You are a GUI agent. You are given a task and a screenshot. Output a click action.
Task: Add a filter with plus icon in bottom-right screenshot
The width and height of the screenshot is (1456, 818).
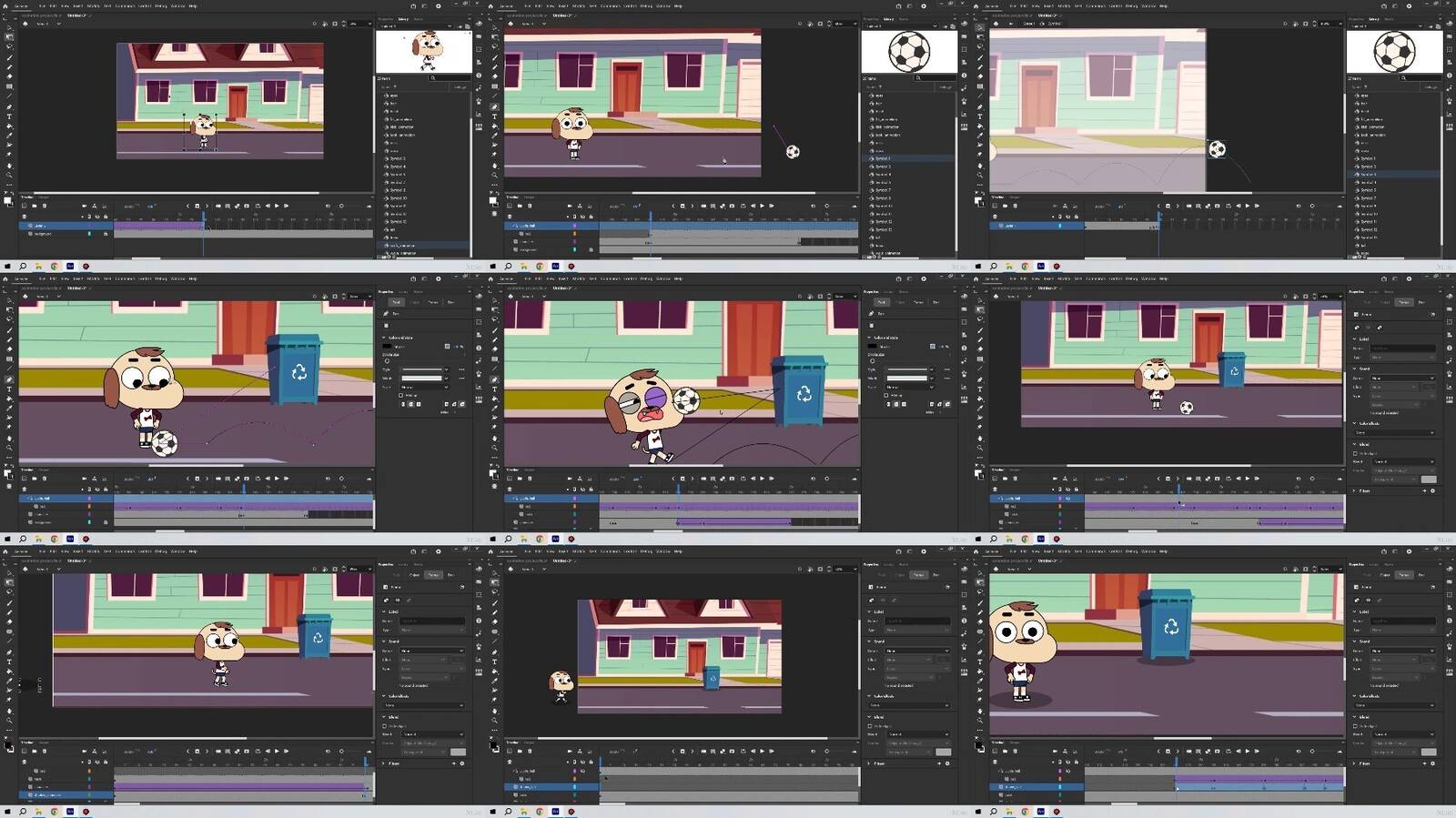pos(1425,763)
